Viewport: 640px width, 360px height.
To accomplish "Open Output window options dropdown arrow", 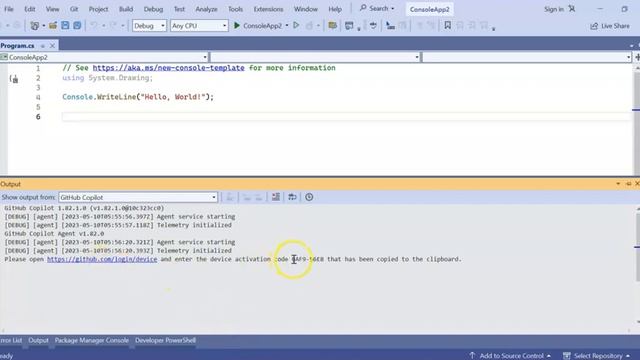I will tap(618, 184).
